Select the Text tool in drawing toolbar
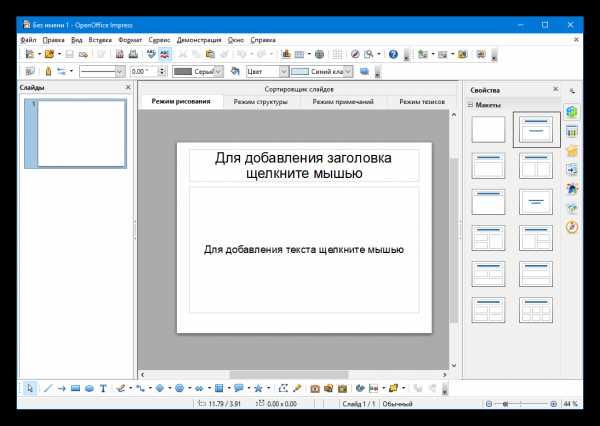The height and width of the screenshot is (426, 600). (103, 388)
